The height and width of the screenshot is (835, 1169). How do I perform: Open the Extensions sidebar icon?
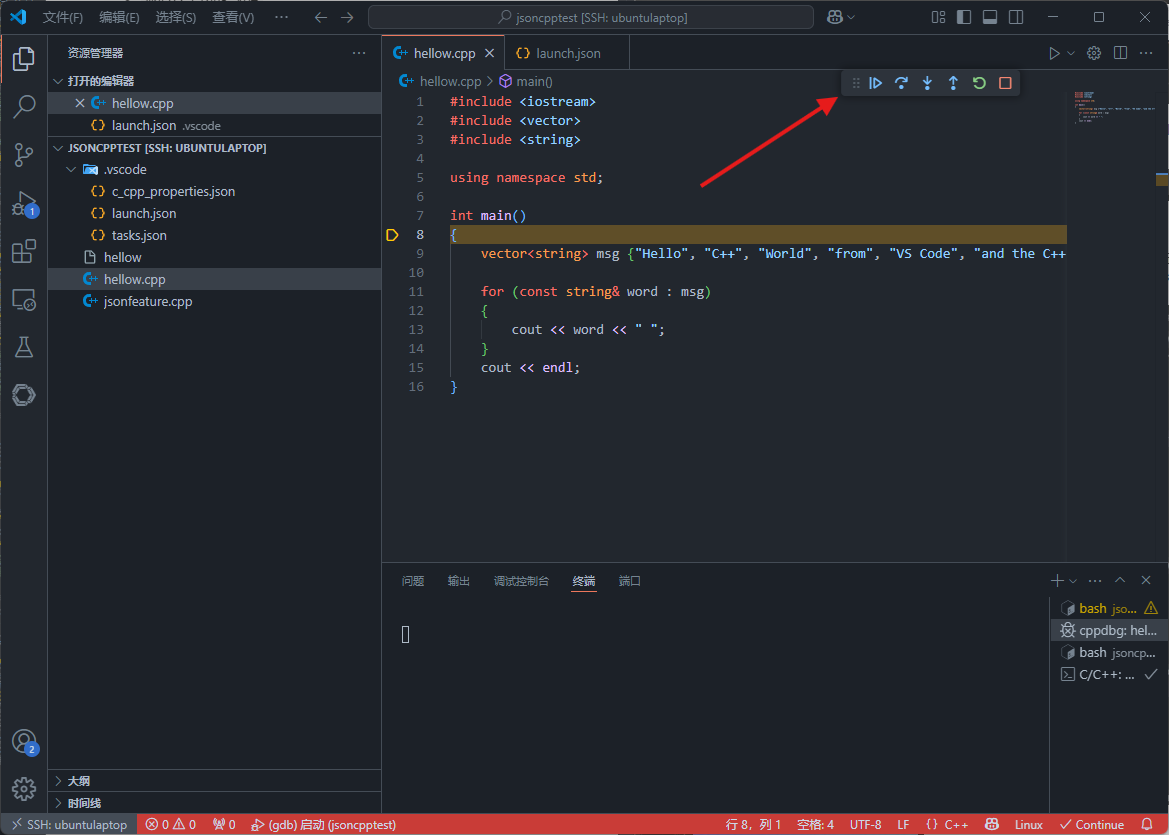(x=23, y=251)
